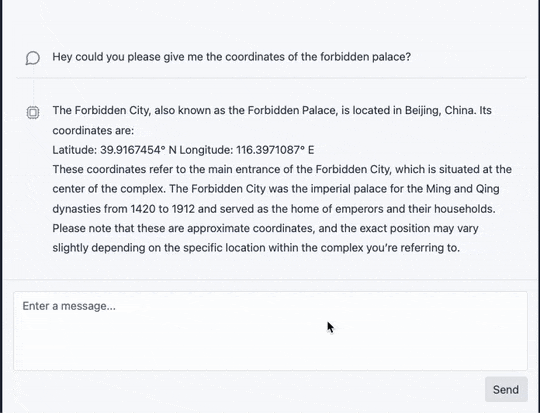The width and height of the screenshot is (540, 413).
Task: Click the 'coordinates are:' line of text
Action: tap(93, 131)
